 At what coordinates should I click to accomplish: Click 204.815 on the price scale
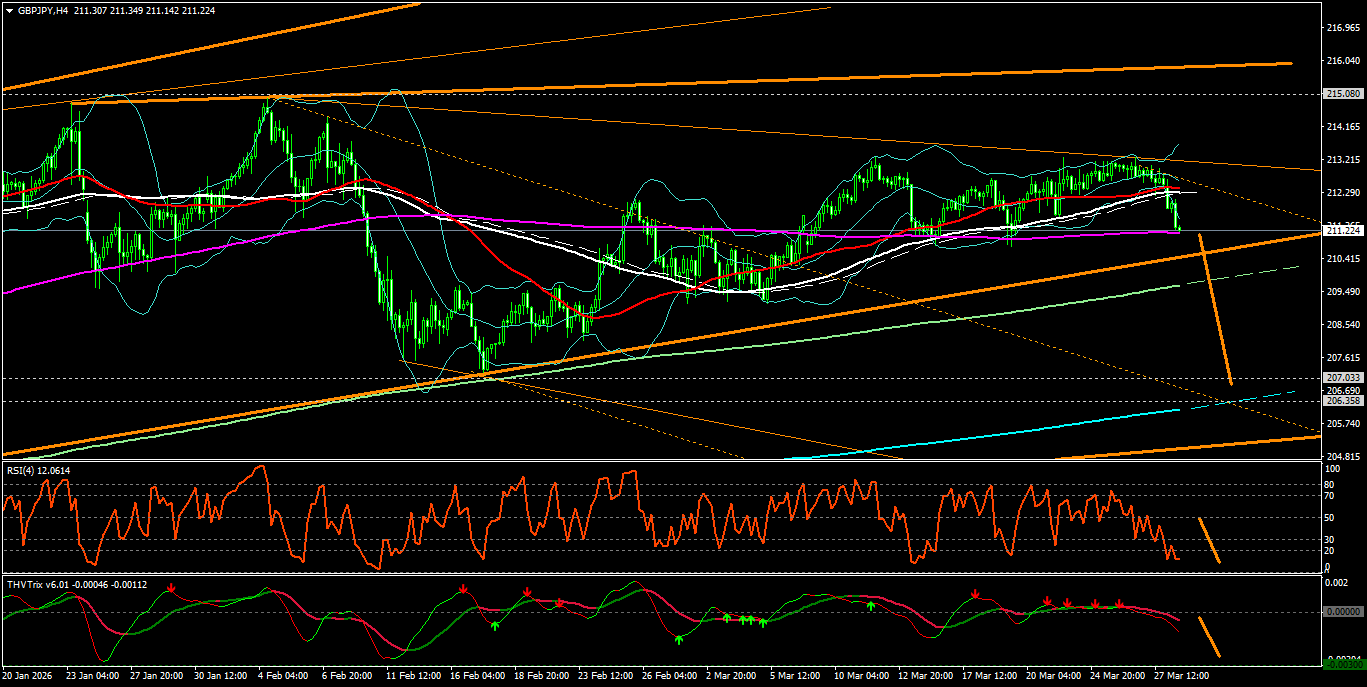coord(1344,456)
